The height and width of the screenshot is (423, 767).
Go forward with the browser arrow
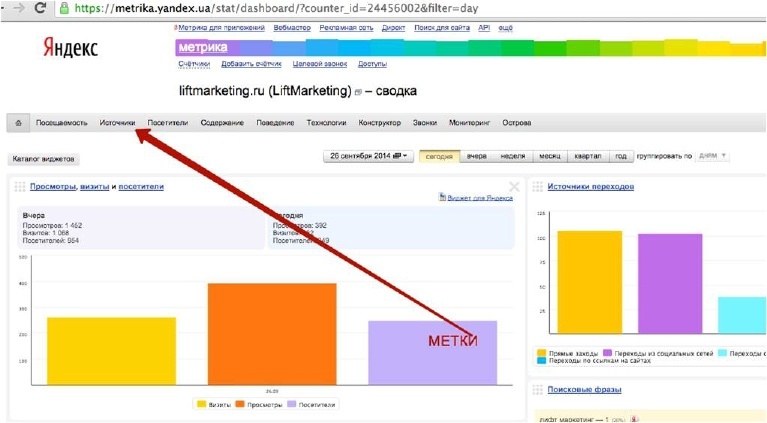(x=16, y=8)
